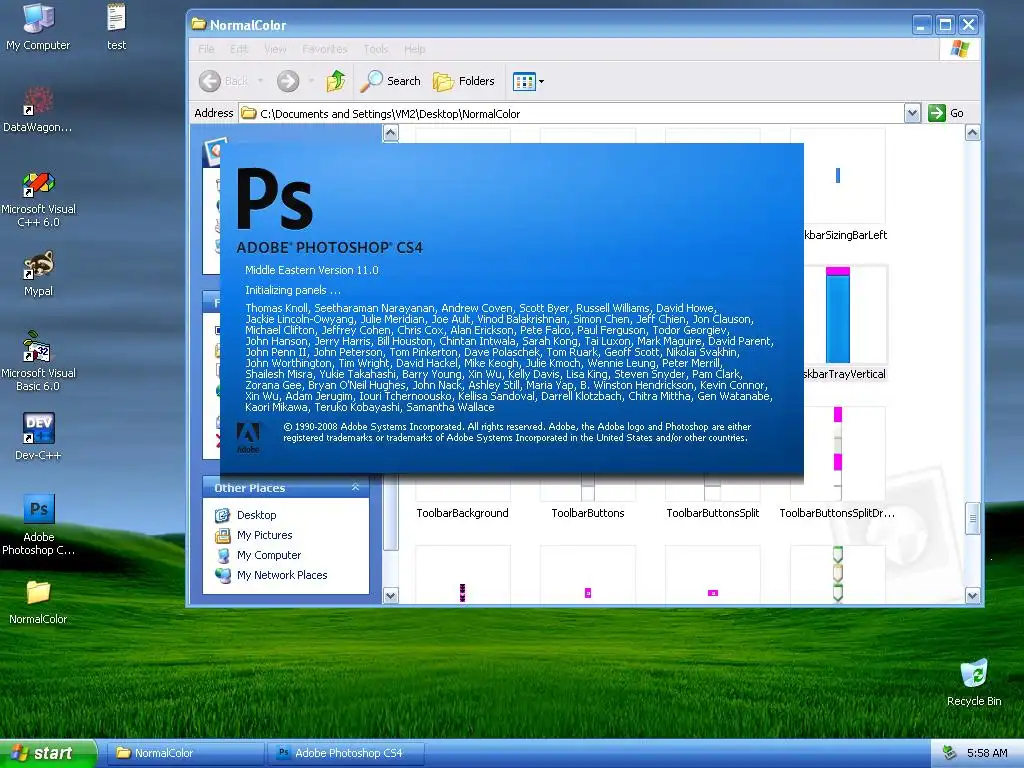Open NormalColor folder on desktop

pyautogui.click(x=38, y=601)
